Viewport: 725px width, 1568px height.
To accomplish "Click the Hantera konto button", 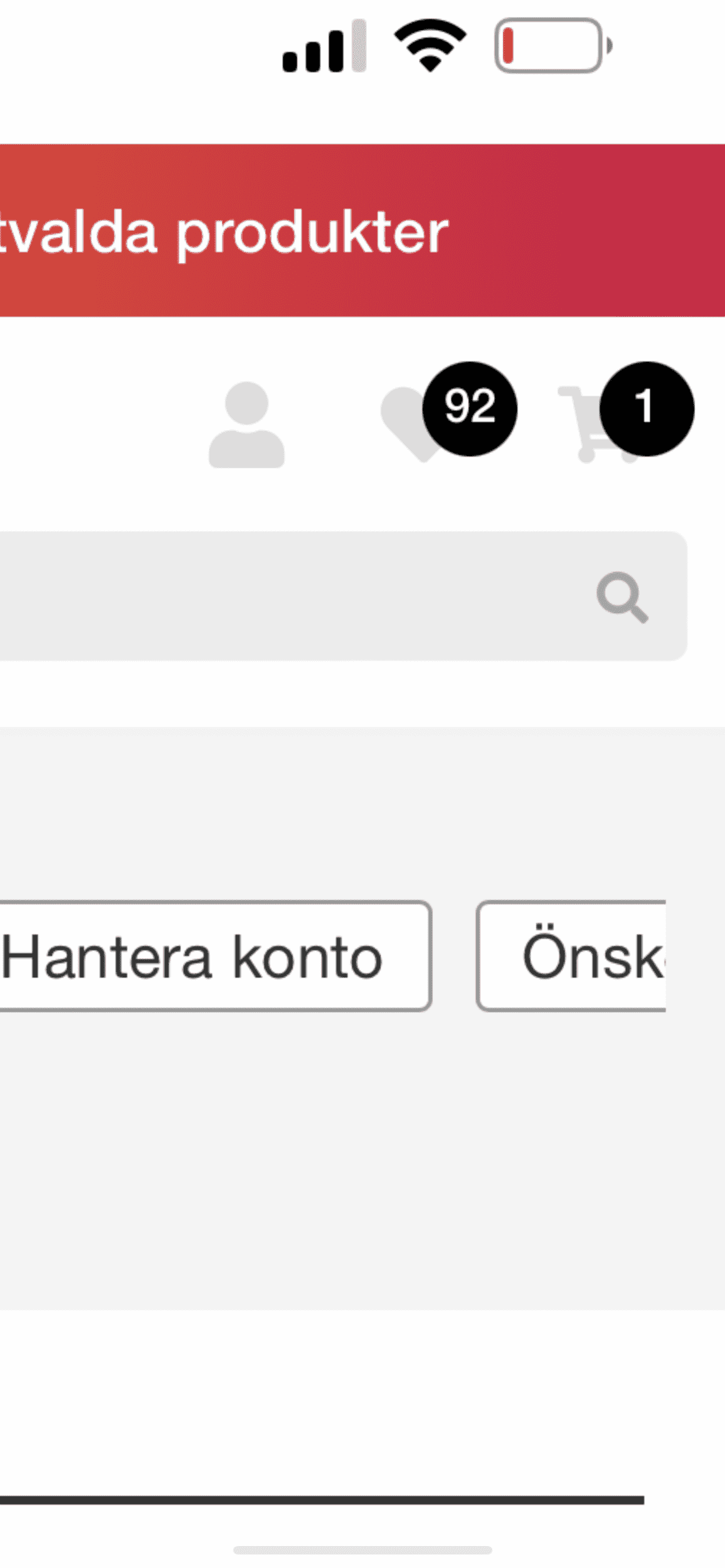I will coord(215,956).
